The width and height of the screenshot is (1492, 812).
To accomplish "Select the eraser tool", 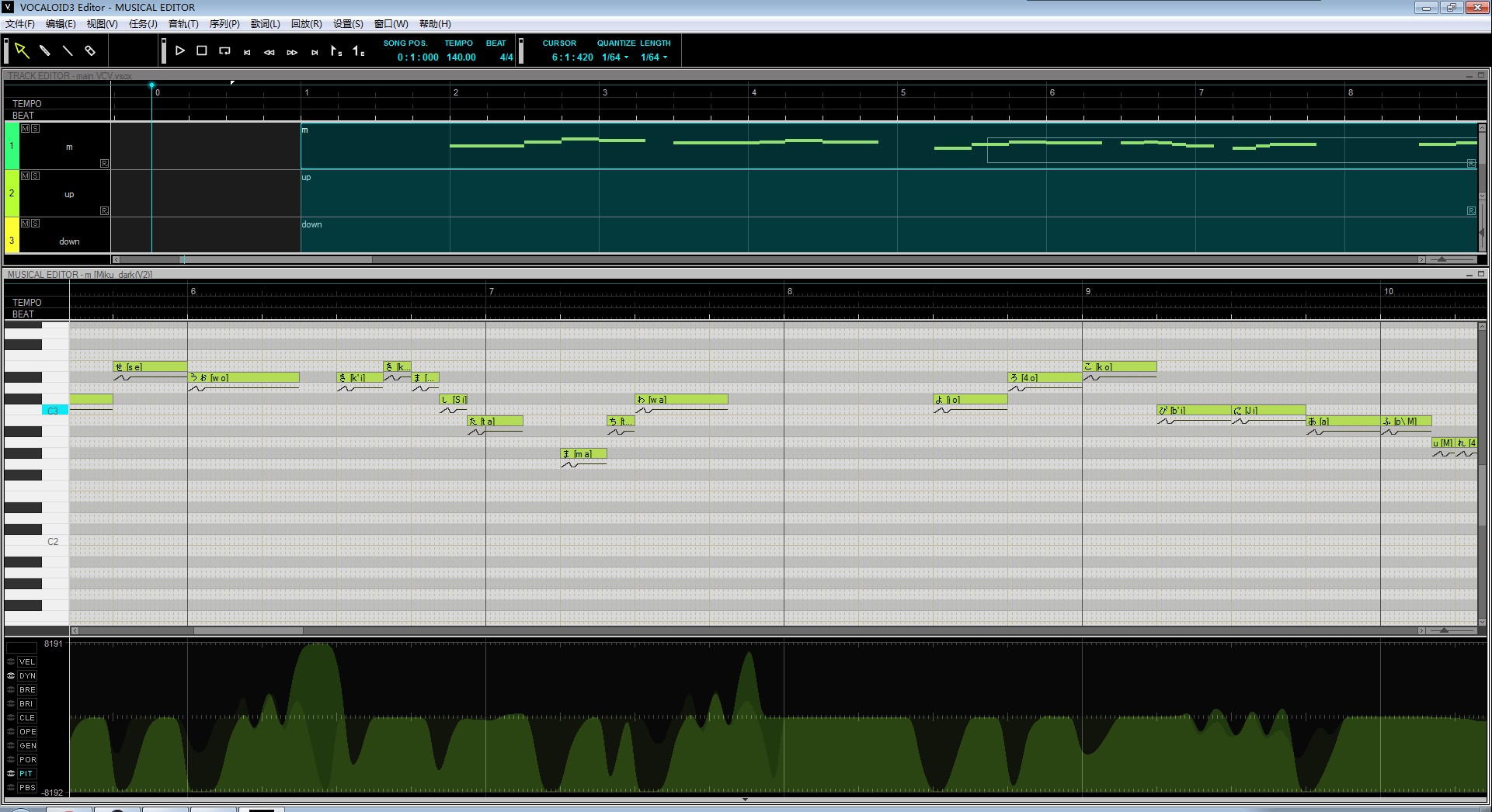I will (x=90, y=50).
